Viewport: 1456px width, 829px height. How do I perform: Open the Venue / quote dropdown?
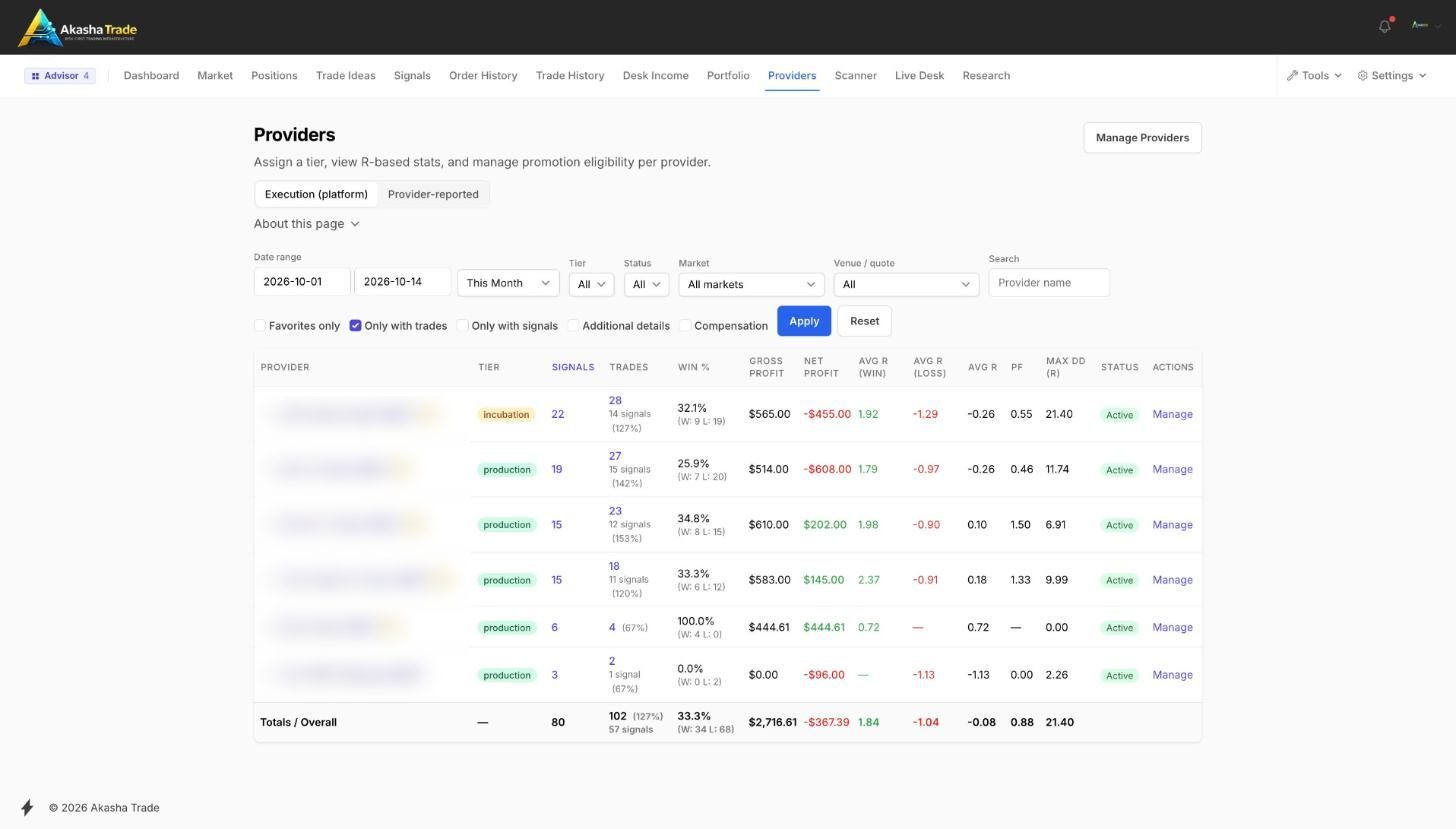(x=906, y=284)
